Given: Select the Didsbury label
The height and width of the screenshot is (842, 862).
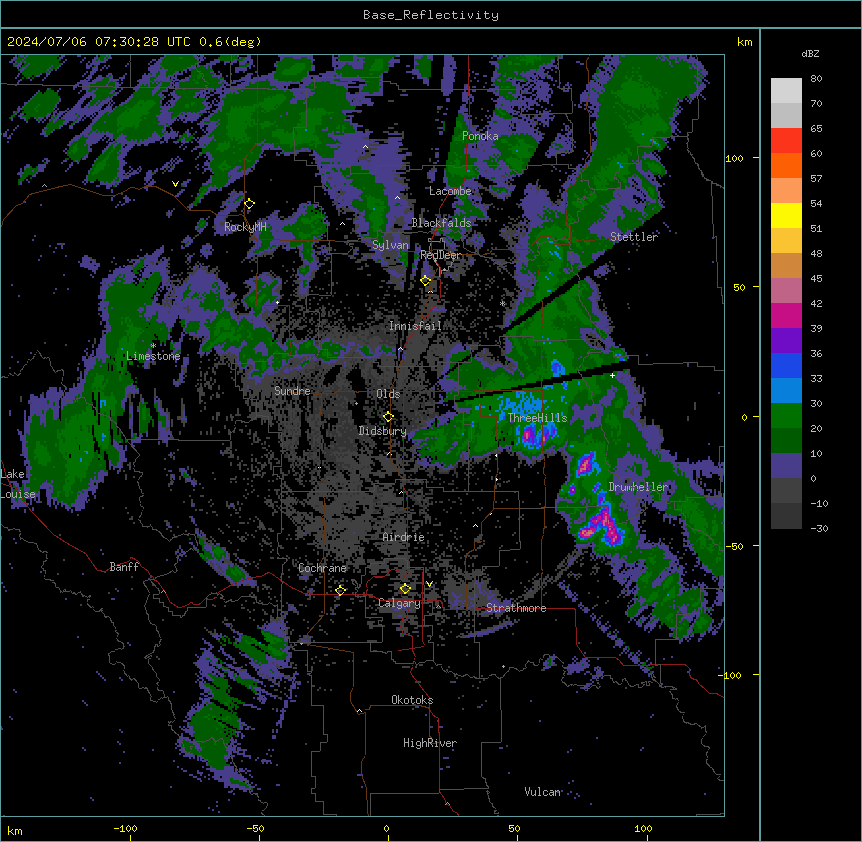Looking at the screenshot, I should pos(383,431).
